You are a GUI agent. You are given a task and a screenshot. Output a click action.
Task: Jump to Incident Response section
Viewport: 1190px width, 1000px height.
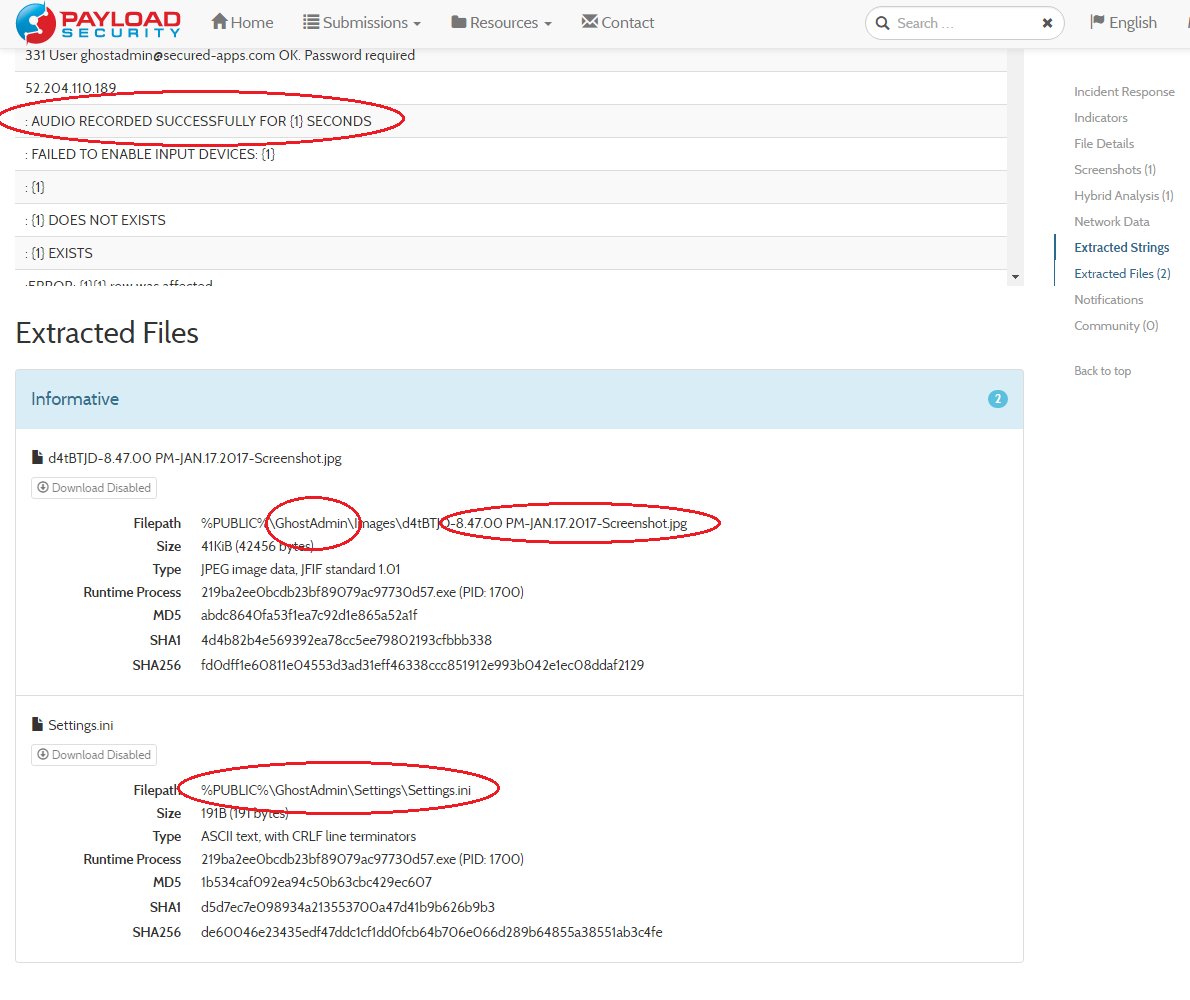(1124, 92)
